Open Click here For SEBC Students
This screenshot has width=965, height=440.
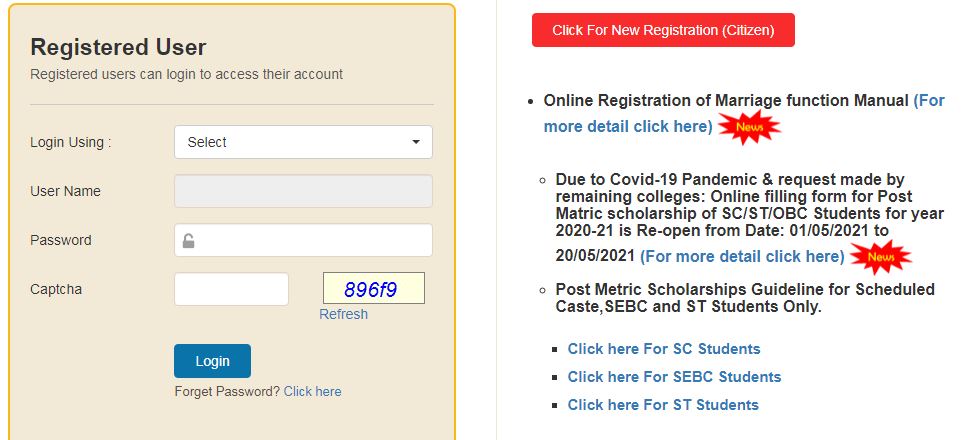(674, 377)
